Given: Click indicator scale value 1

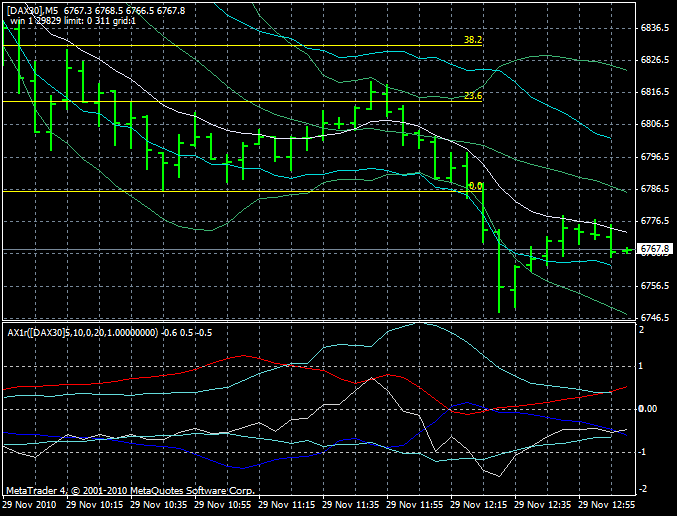Looking at the screenshot, I should [x=641, y=366].
